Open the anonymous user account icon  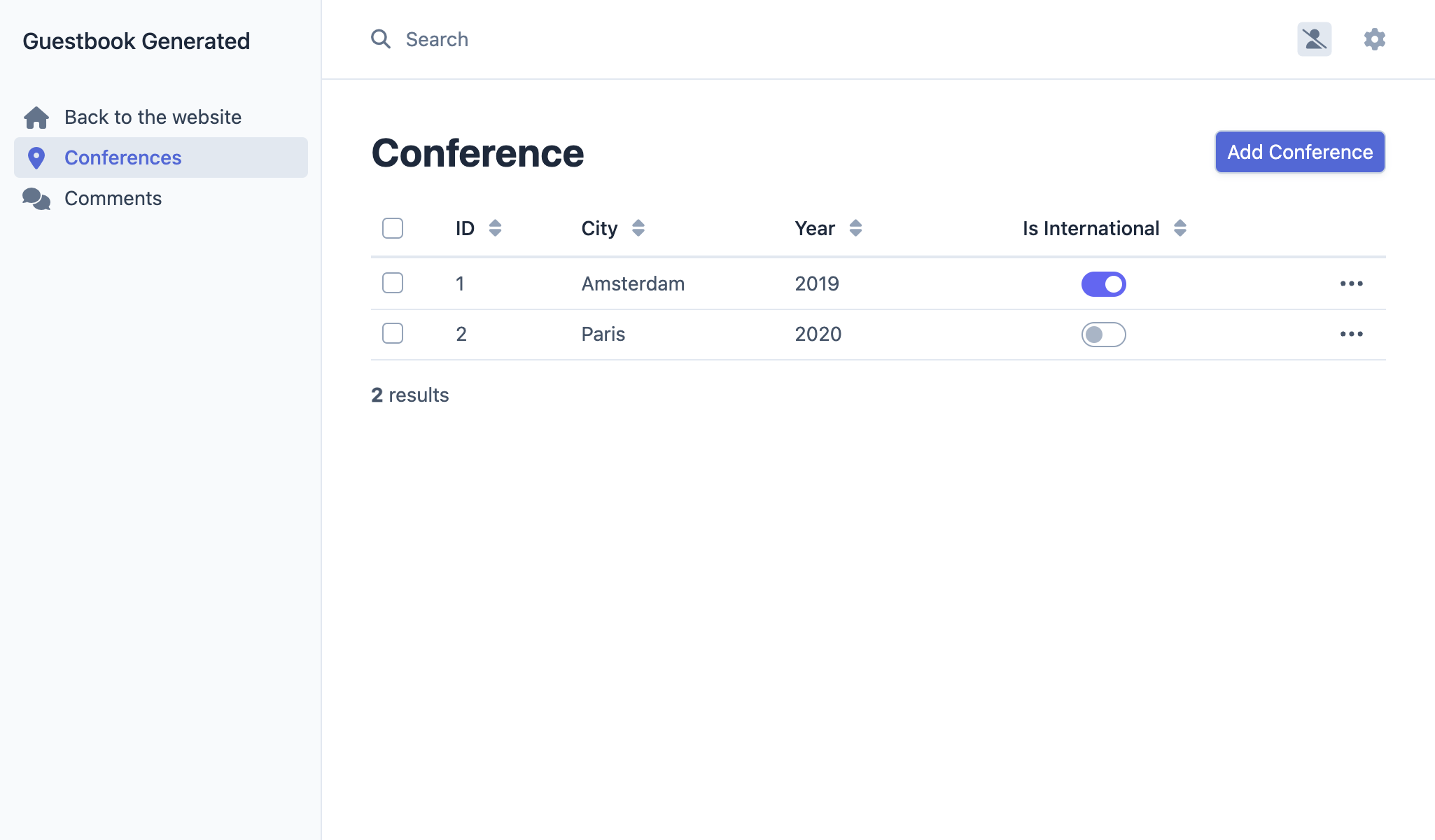click(x=1314, y=39)
